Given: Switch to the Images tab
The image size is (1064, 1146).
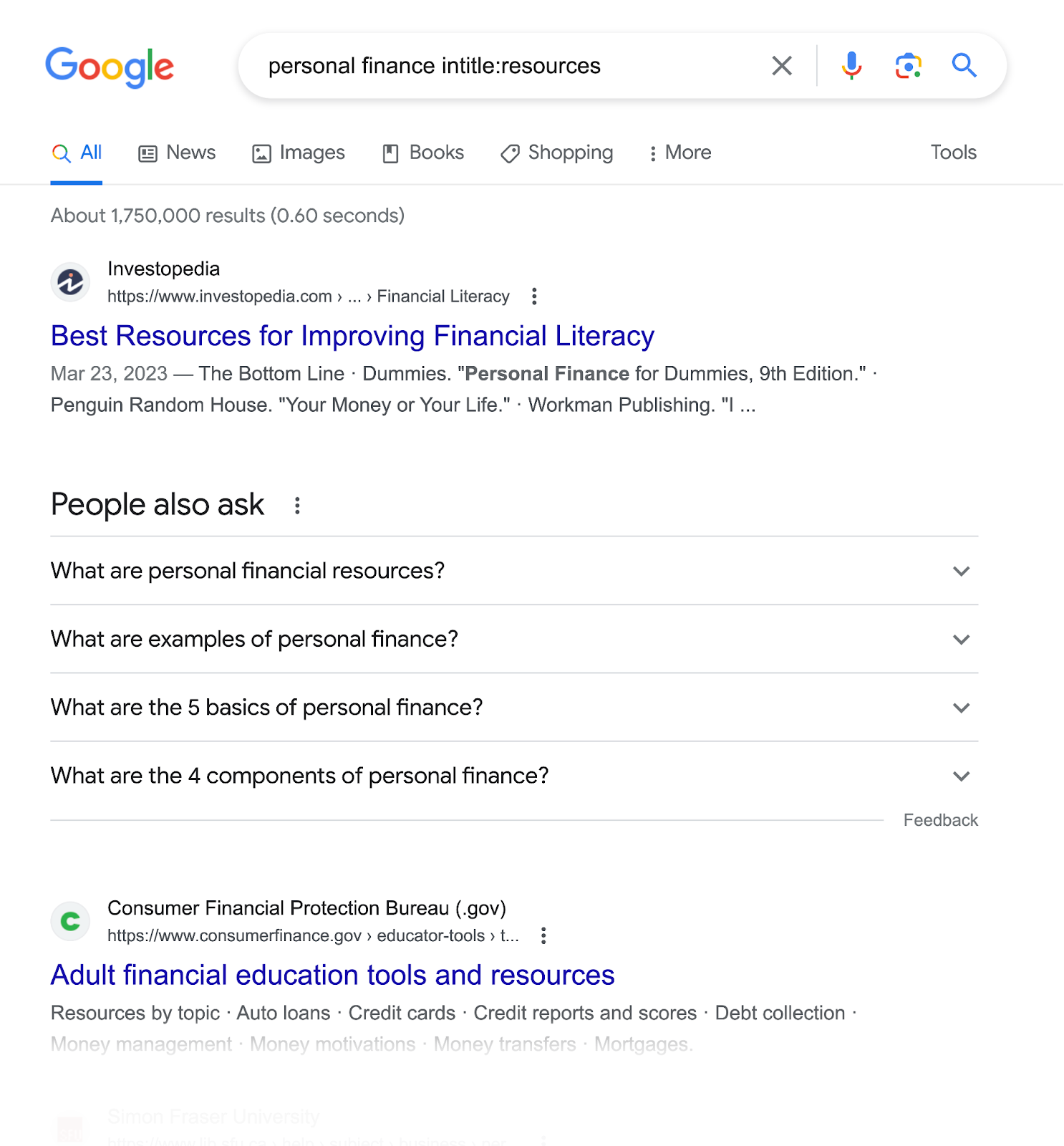Looking at the screenshot, I should (299, 153).
